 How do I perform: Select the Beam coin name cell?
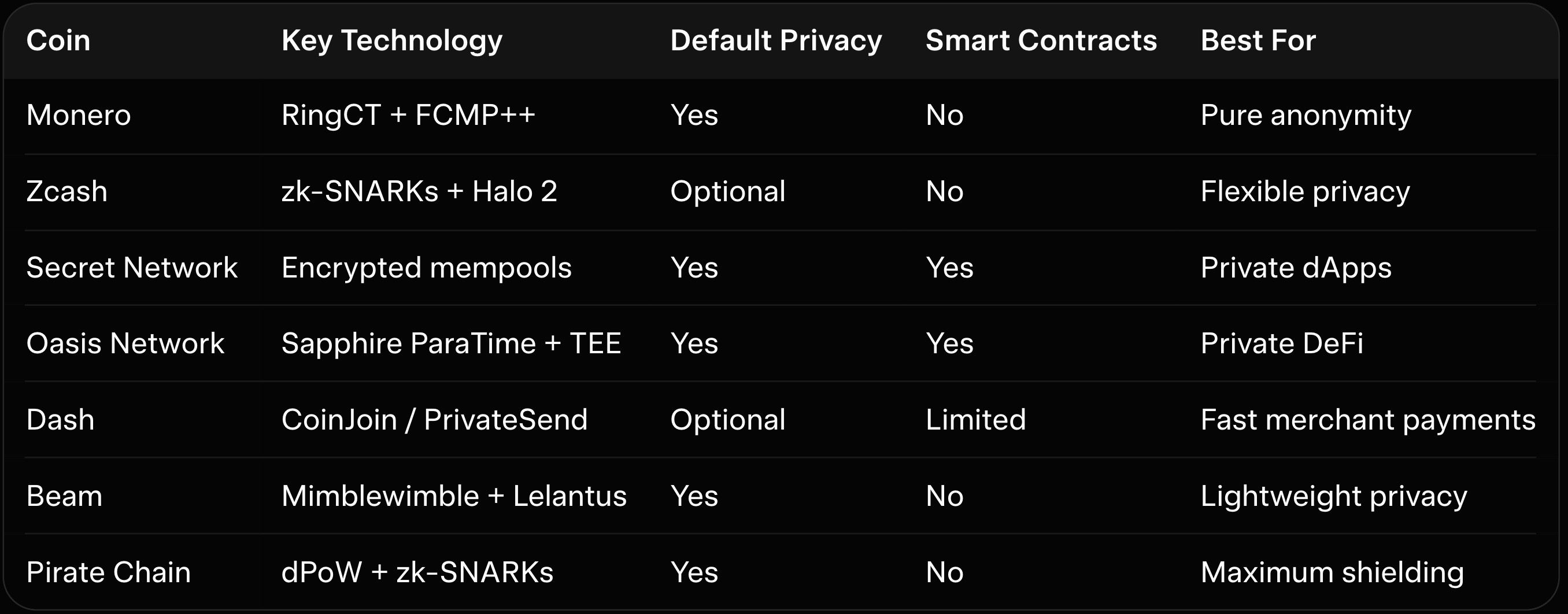pos(64,496)
